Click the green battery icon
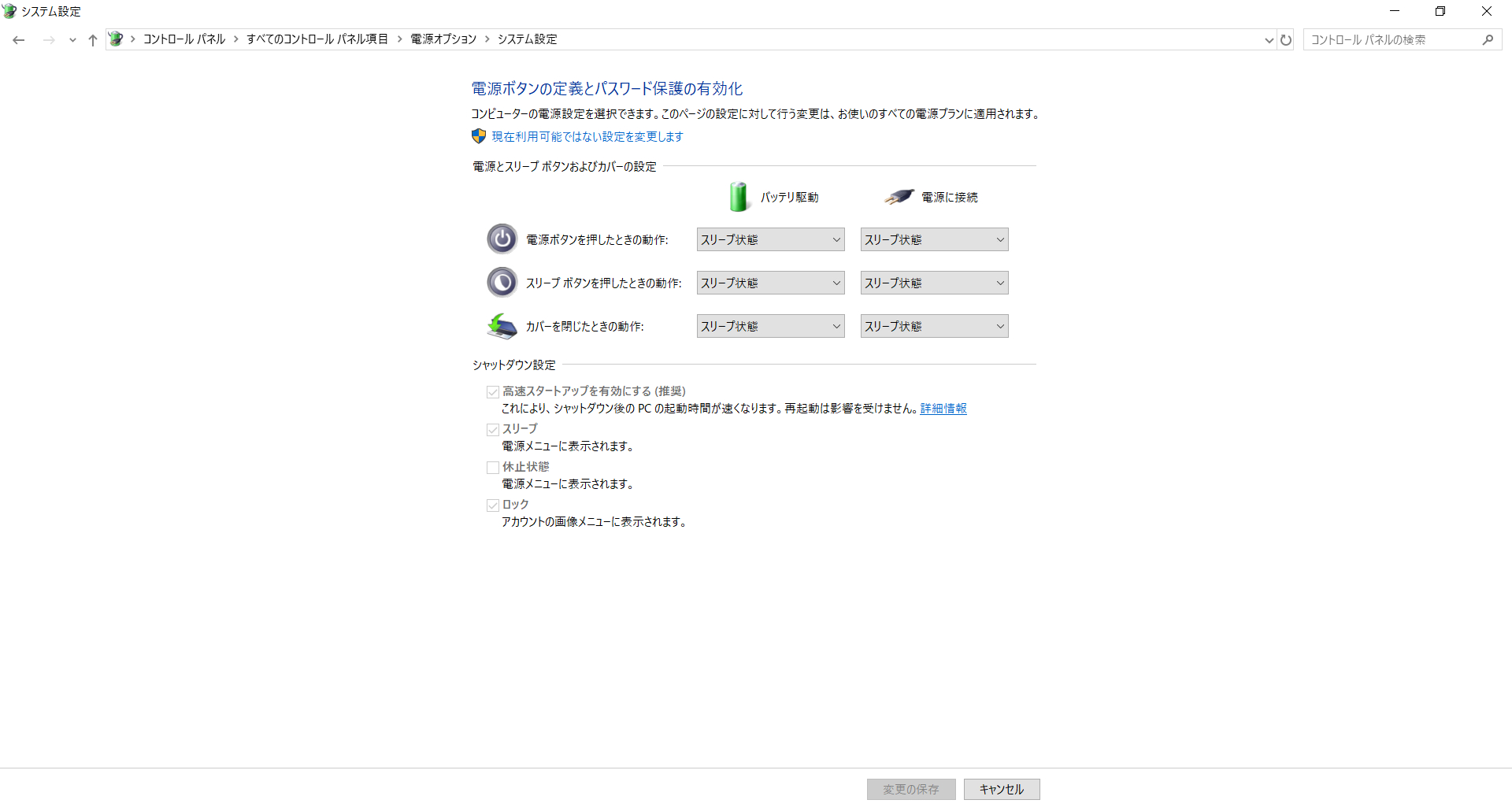Image resolution: width=1512 pixels, height=811 pixels. click(739, 197)
